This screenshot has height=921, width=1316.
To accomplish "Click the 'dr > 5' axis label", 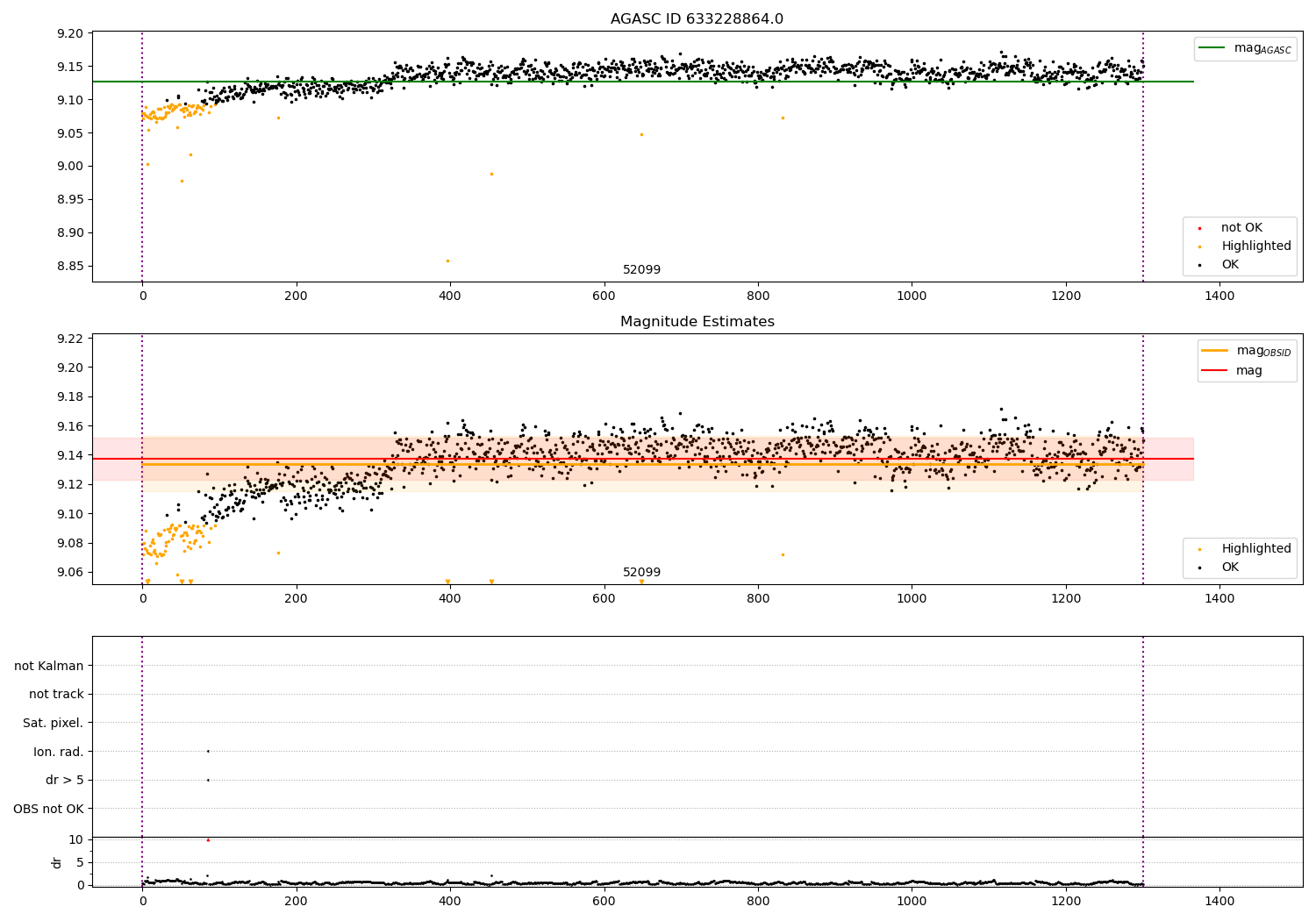I will point(65,780).
